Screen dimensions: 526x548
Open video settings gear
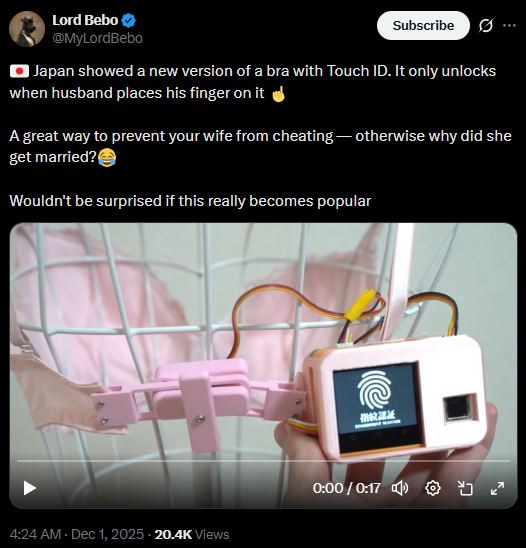(433, 488)
